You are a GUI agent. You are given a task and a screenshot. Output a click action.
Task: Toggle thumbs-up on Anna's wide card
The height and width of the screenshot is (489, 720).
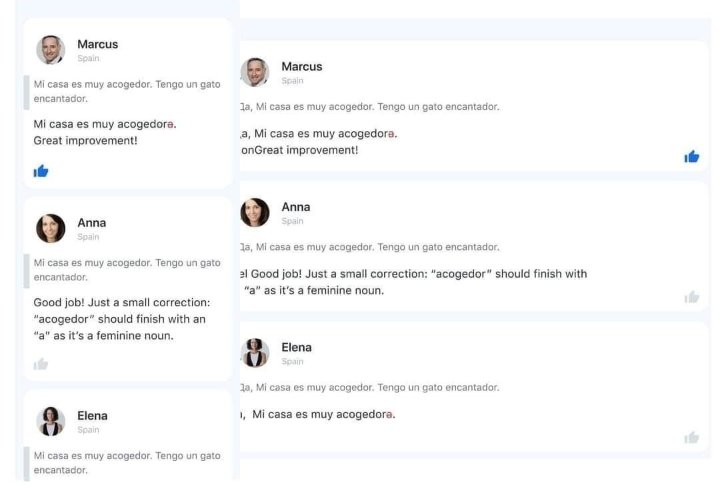tap(692, 297)
